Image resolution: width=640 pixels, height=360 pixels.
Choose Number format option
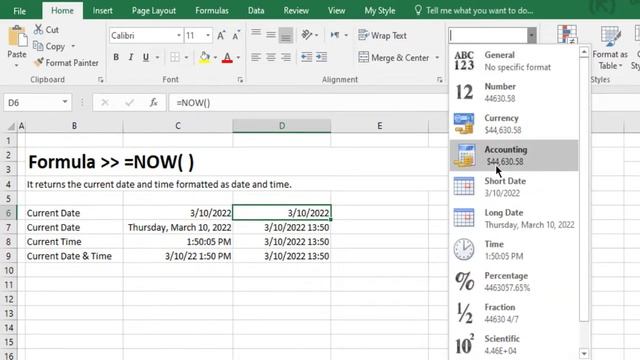click(514, 92)
